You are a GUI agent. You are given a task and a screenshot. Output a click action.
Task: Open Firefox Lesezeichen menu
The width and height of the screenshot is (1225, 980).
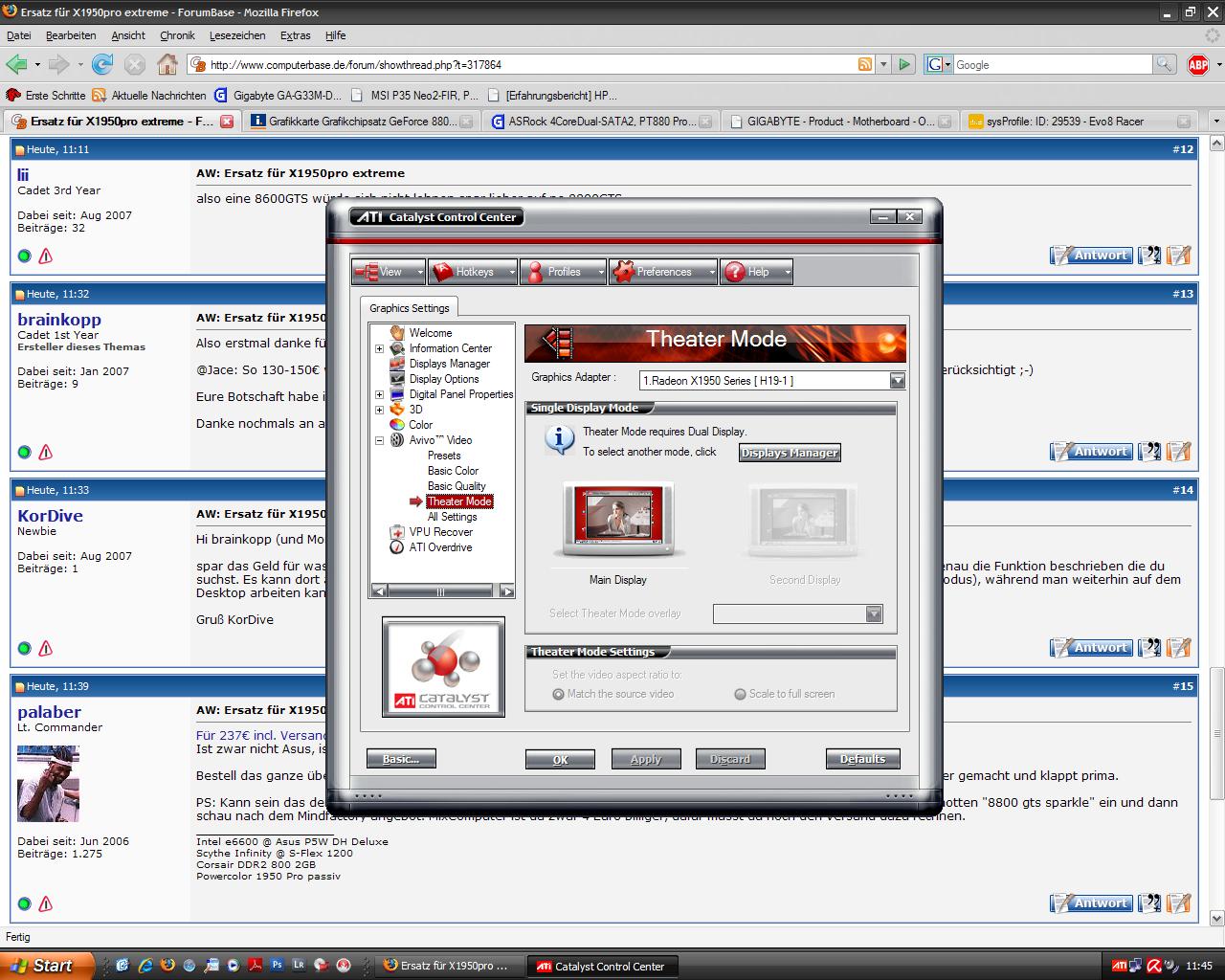[237, 35]
